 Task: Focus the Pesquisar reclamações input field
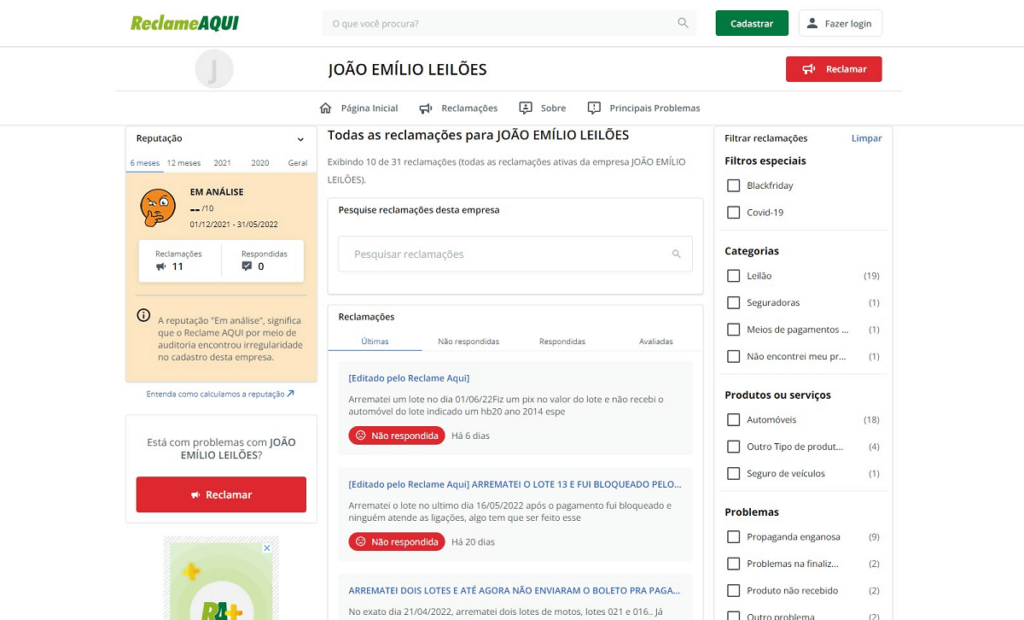pyautogui.click(x=505, y=254)
